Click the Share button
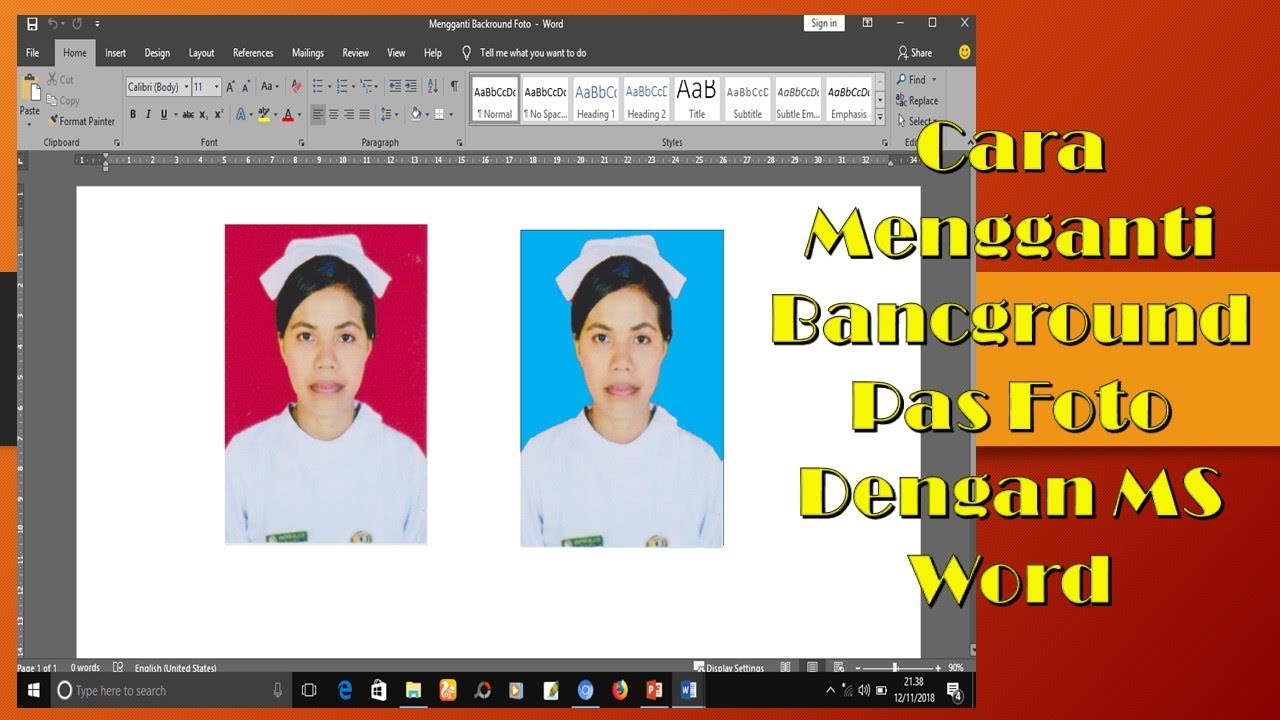This screenshot has width=1280, height=720. pos(915,53)
